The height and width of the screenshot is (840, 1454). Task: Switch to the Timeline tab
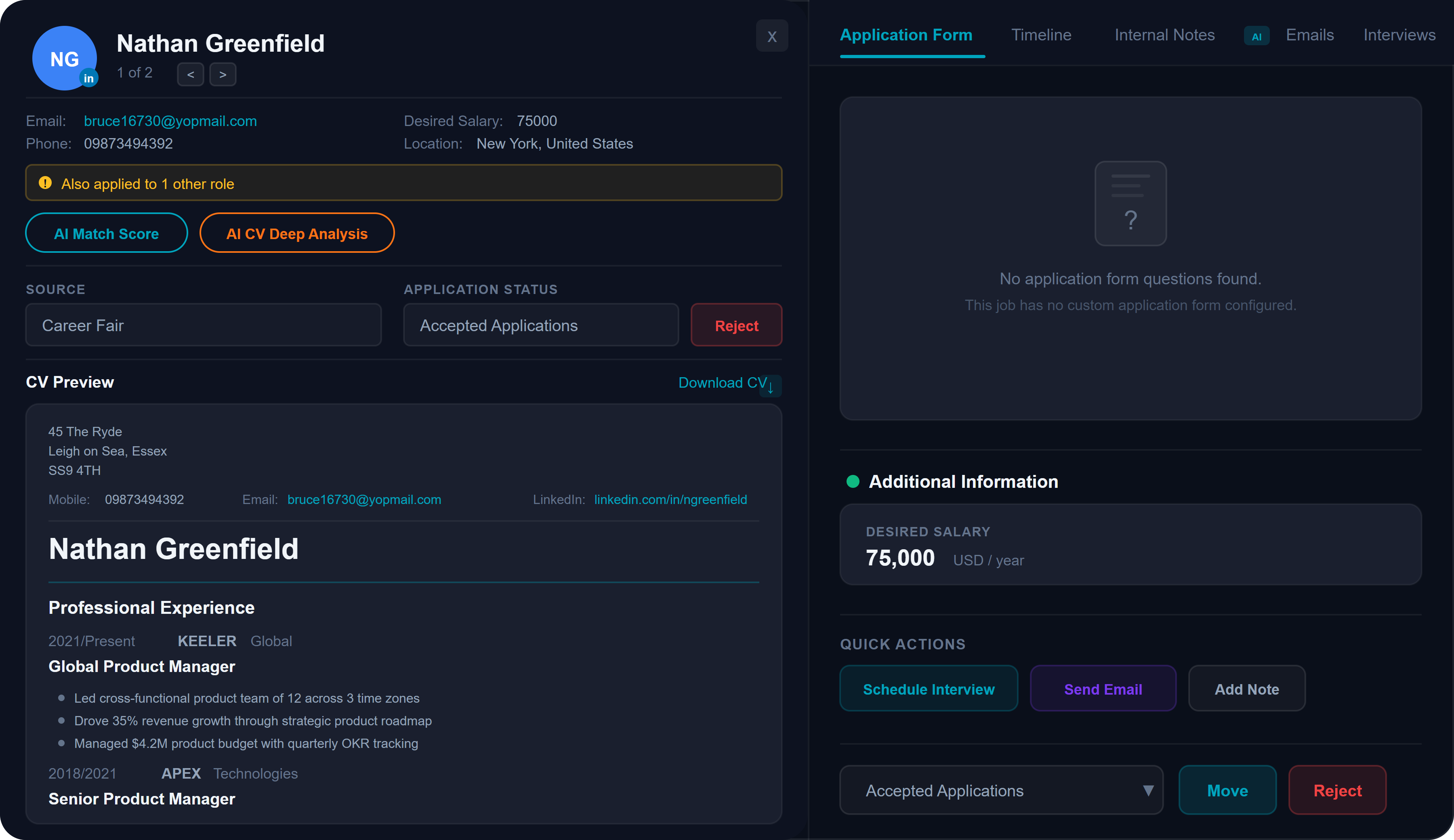(1041, 35)
